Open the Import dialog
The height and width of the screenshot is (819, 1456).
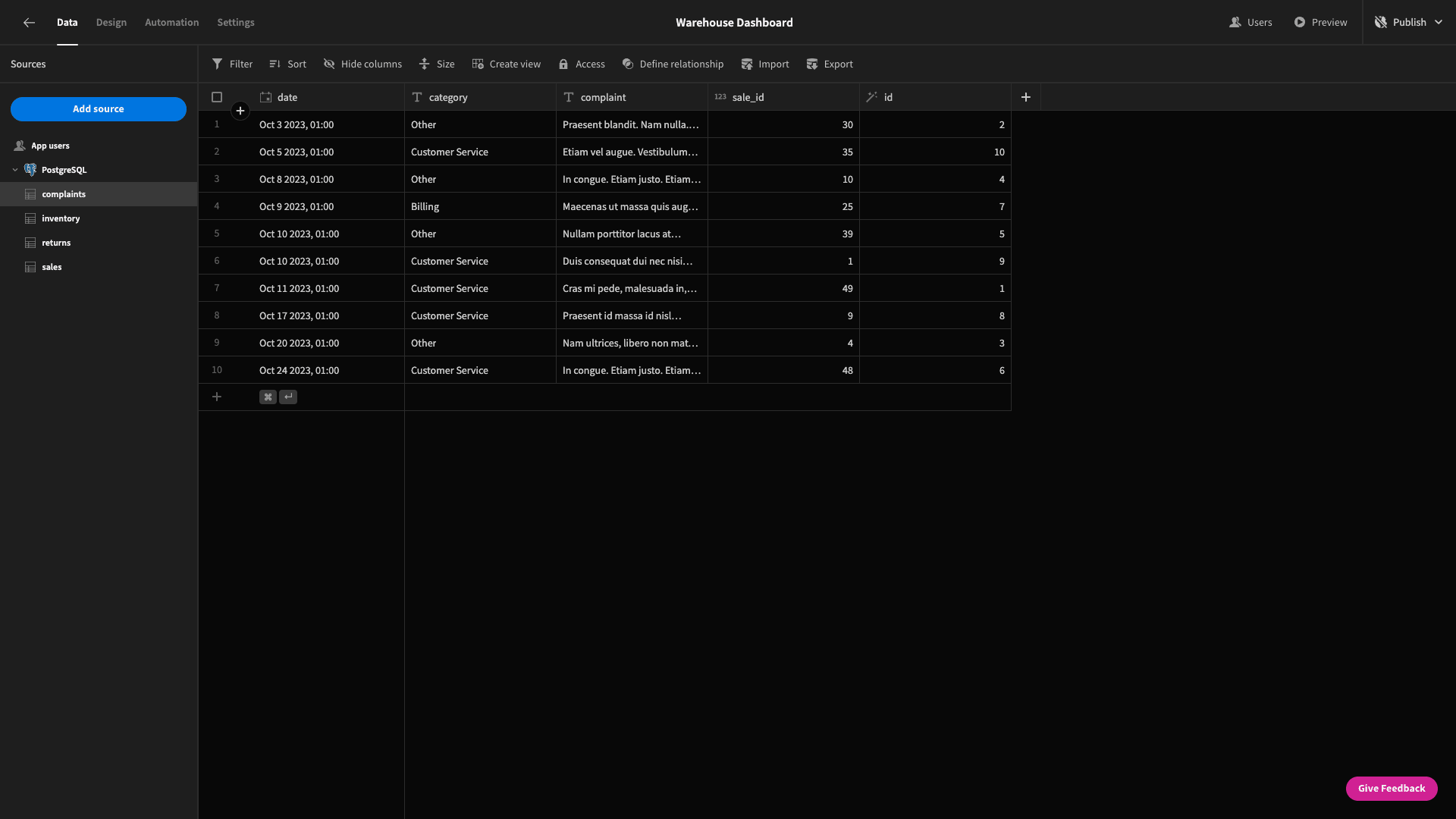point(765,64)
